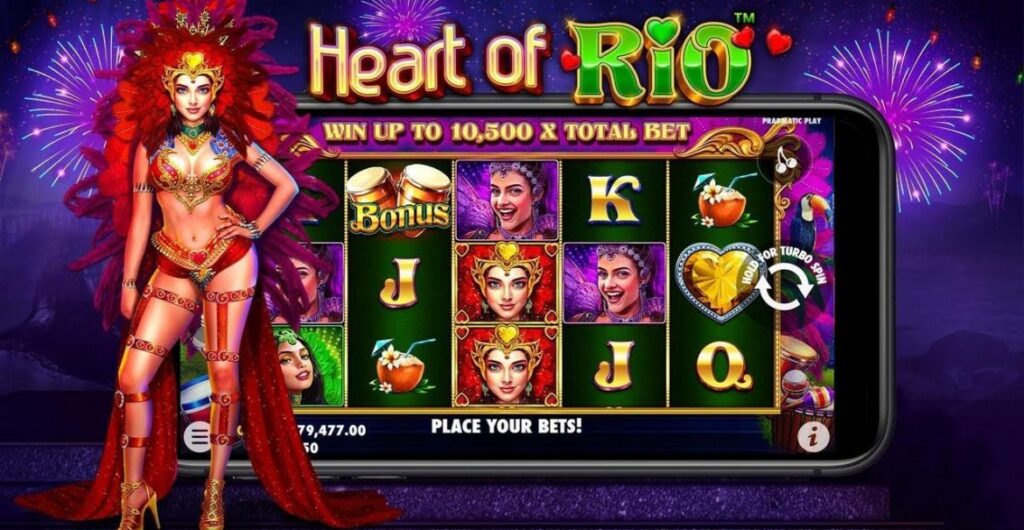Click the bottom red dancer symbol

point(507,366)
